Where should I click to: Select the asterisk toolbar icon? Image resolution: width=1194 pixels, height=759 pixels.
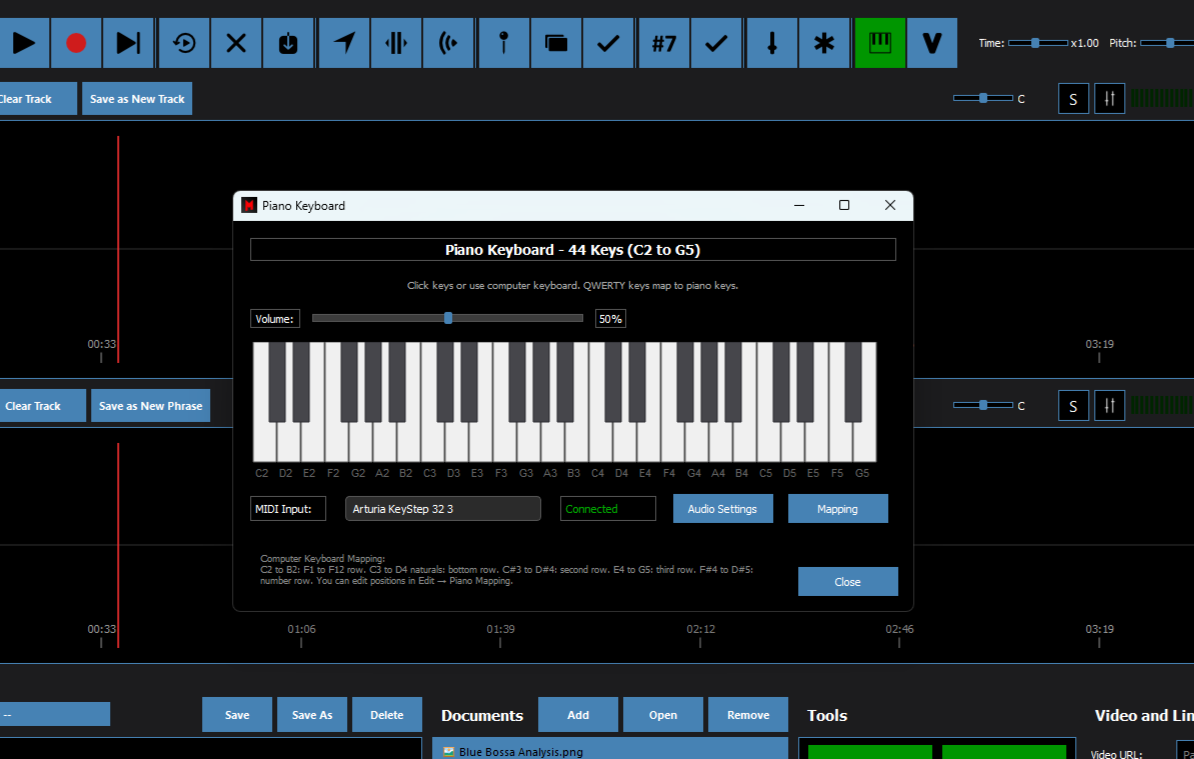824,42
